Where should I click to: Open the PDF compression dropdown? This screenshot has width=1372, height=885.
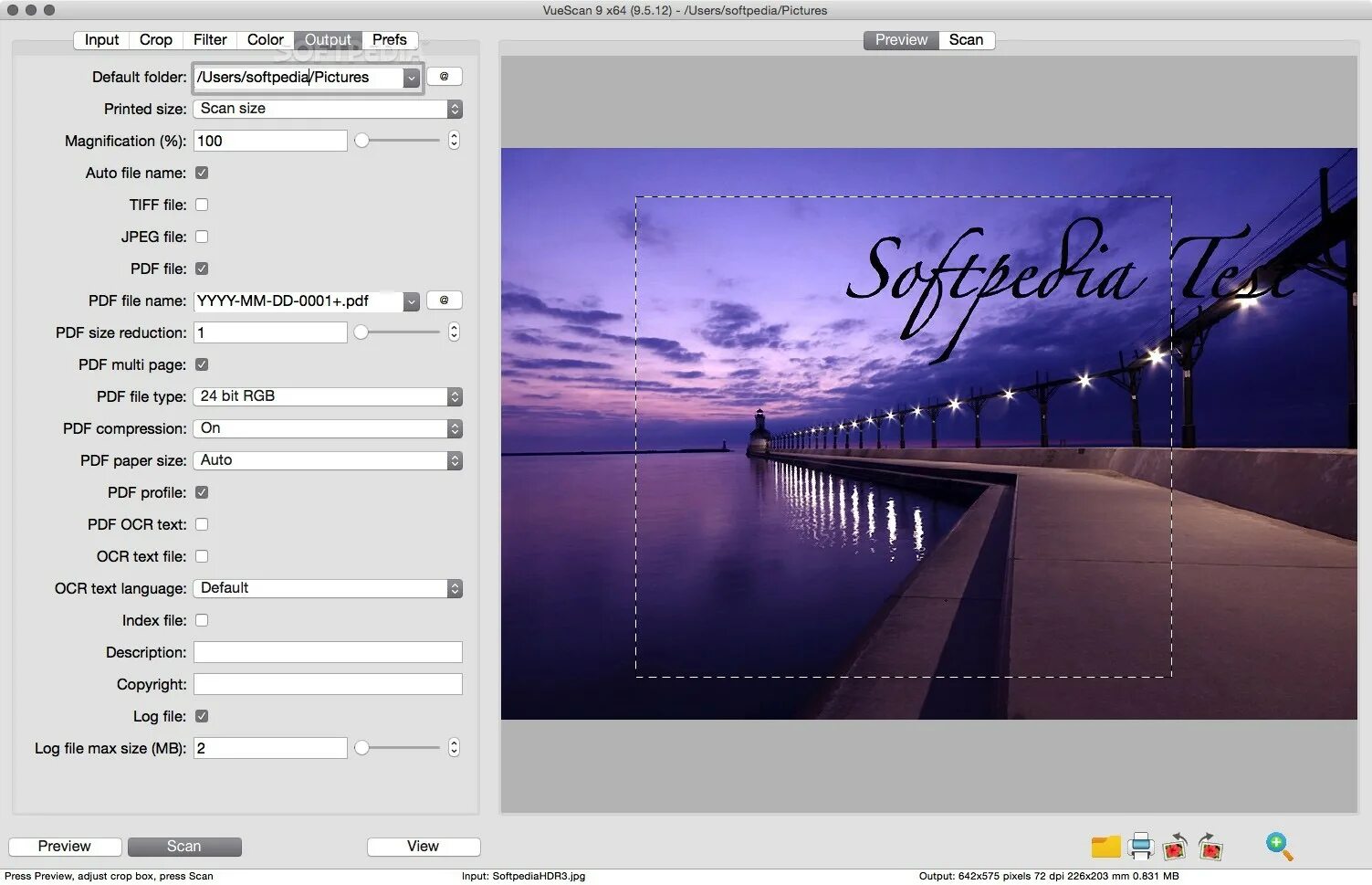(x=328, y=428)
